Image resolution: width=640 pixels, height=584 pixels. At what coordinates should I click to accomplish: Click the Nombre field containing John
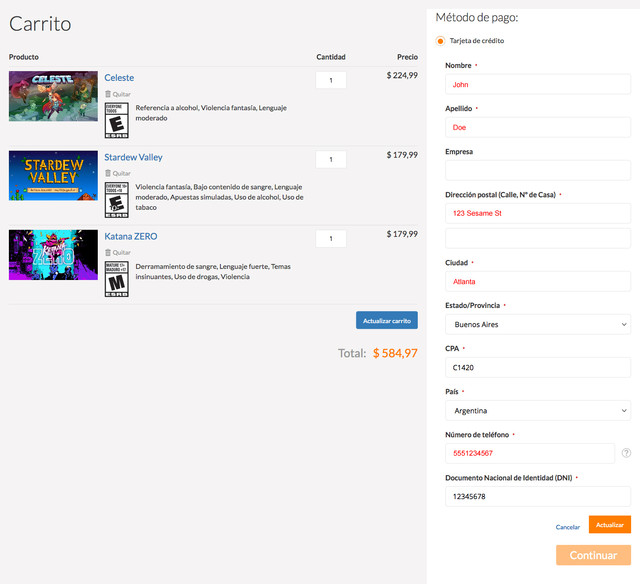coord(538,84)
